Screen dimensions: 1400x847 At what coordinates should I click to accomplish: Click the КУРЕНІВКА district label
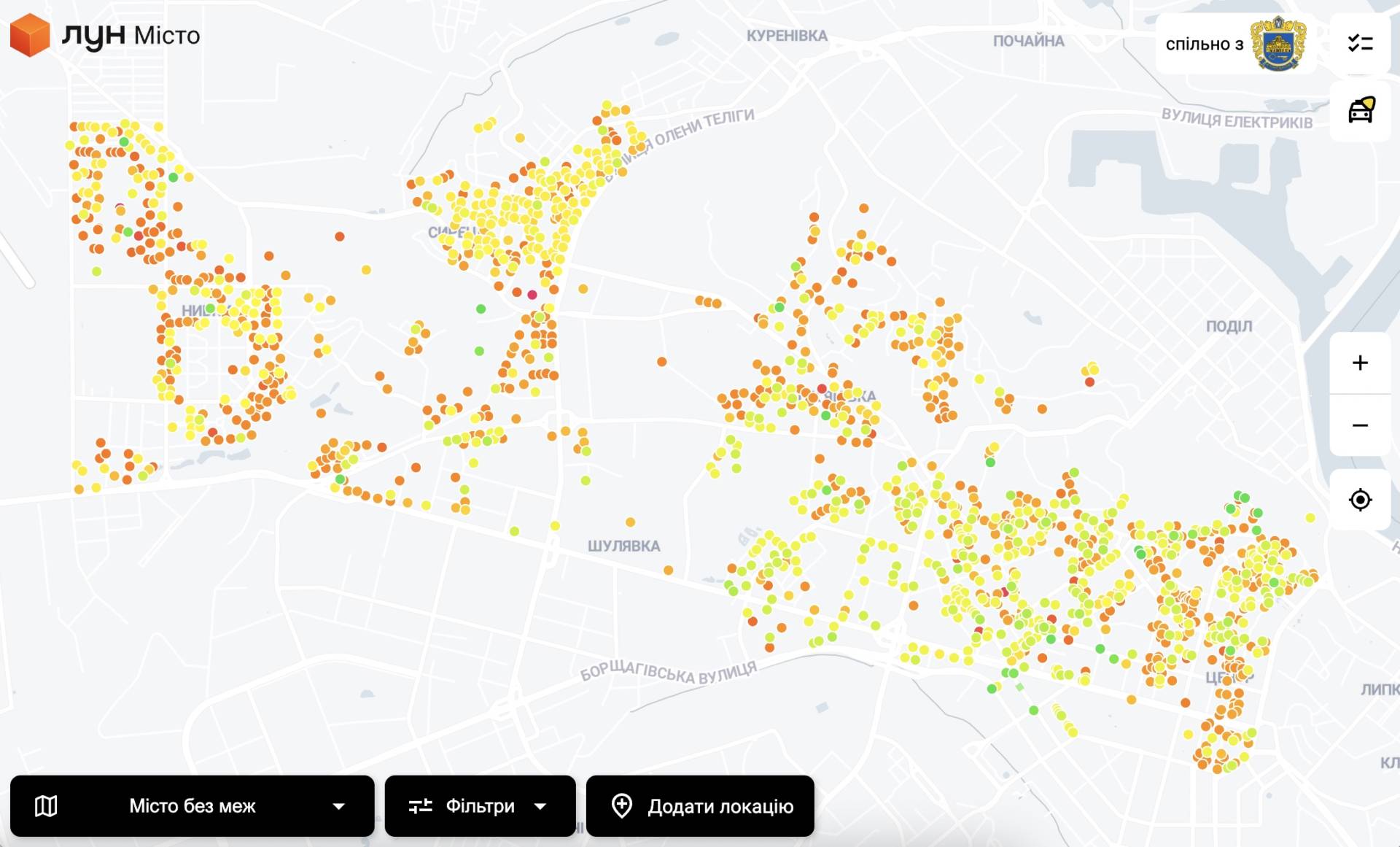[x=787, y=36]
